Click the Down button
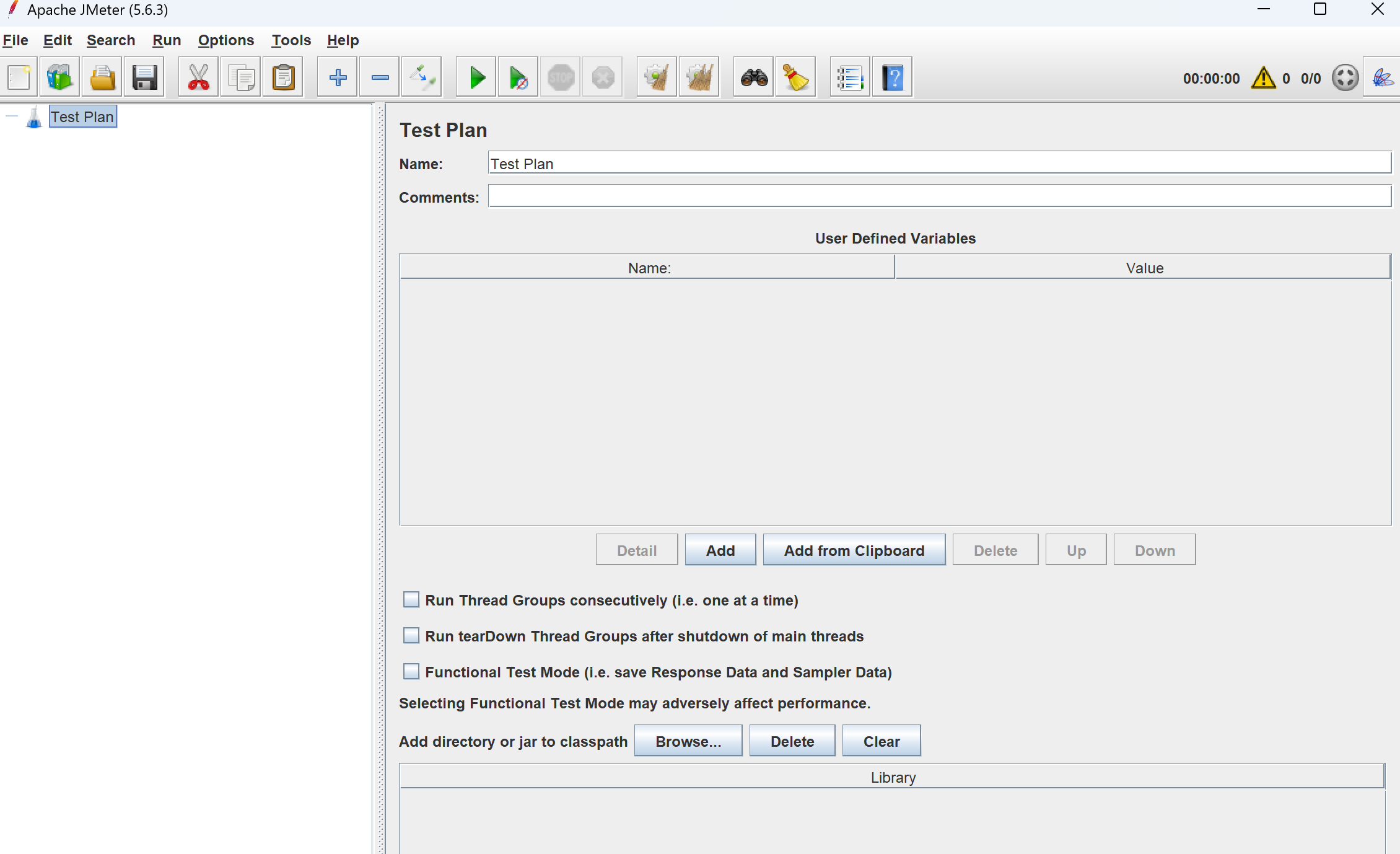This screenshot has height=854, width=1400. point(1155,550)
